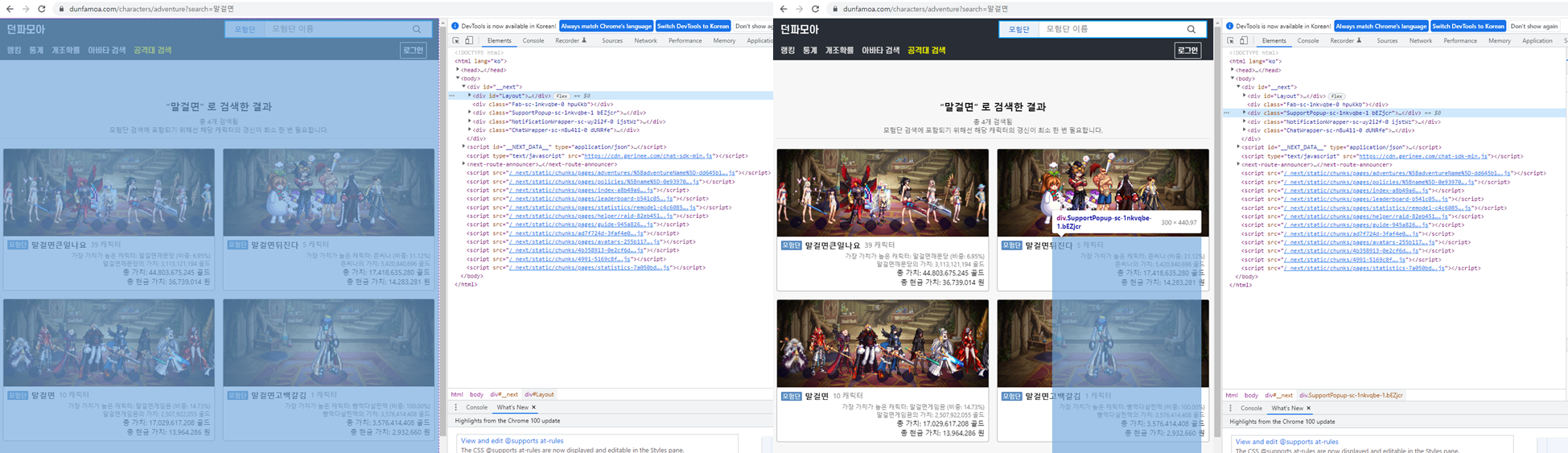Click the search magnifier icon in the right window
1568x453 pixels.
click(x=1191, y=29)
